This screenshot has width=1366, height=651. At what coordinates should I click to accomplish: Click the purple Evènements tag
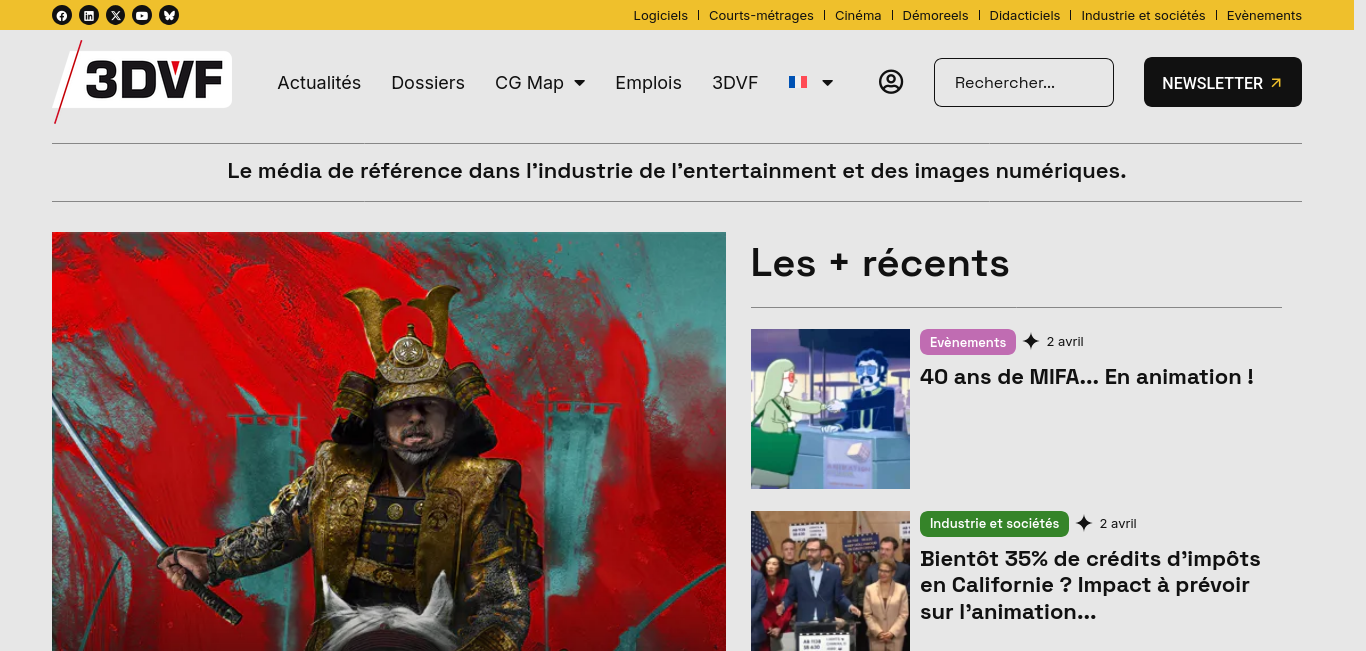[x=968, y=342]
